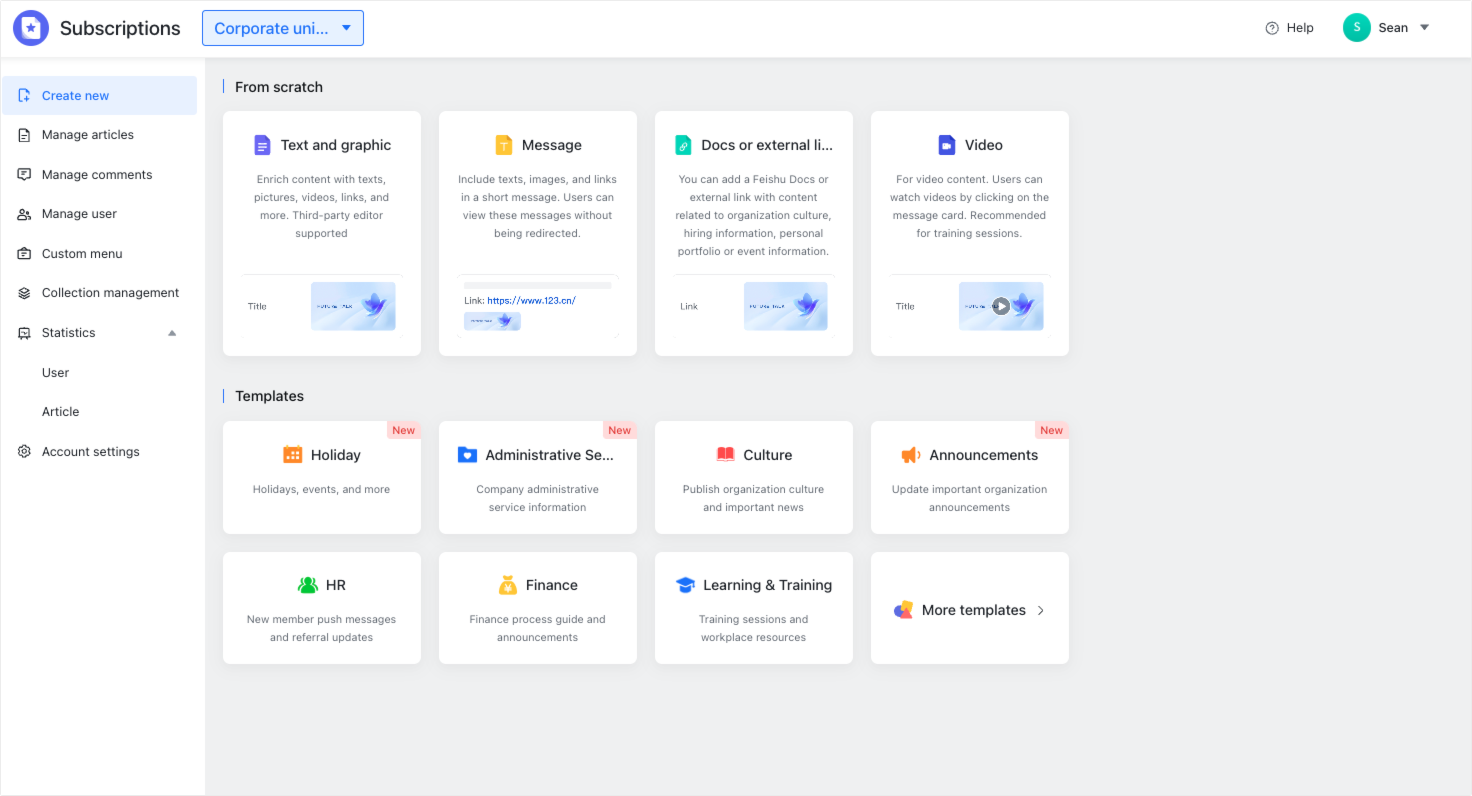Click the Account settings gear icon

pyautogui.click(x=24, y=452)
